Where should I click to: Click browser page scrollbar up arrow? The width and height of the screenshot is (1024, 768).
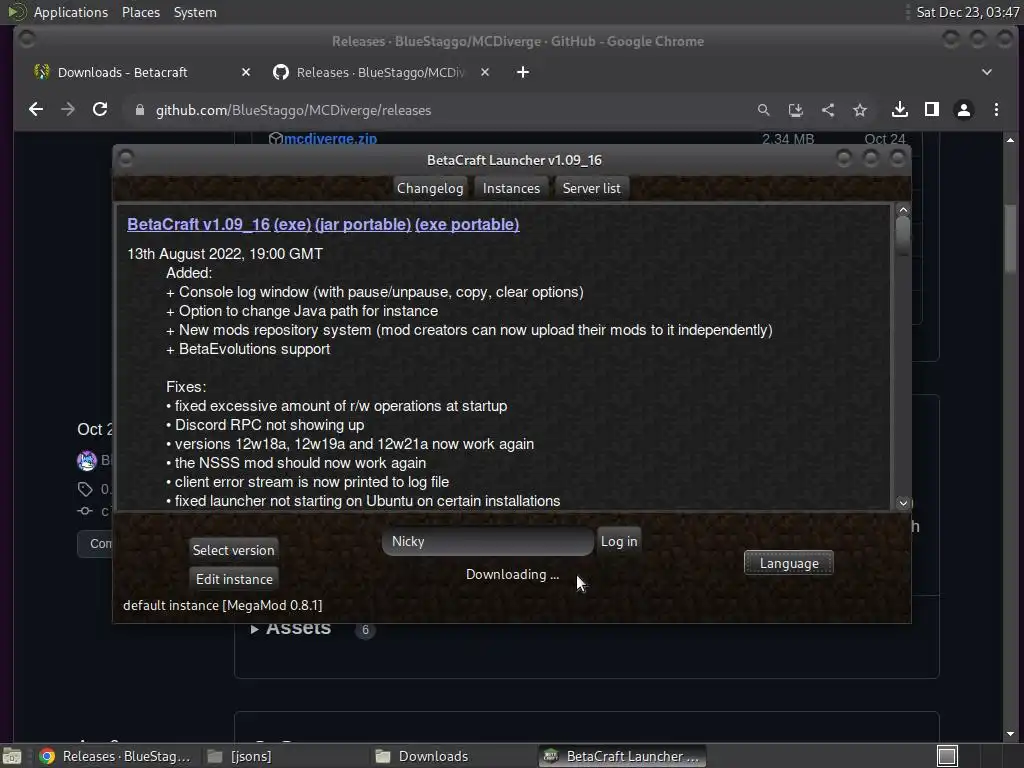pyautogui.click(x=1010, y=140)
